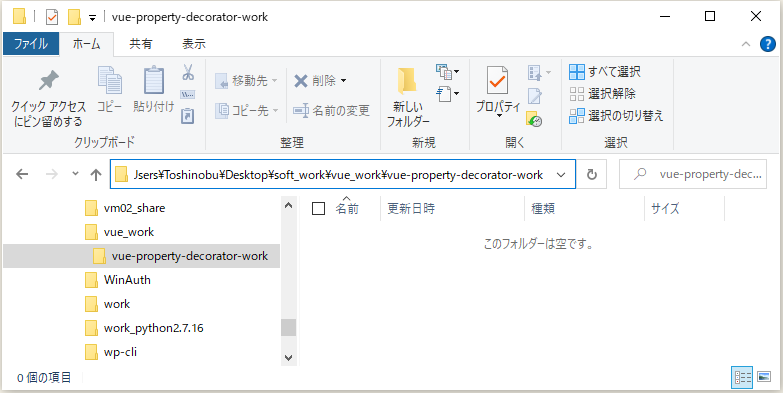The image size is (783, 393).
Task: Switch to large icons view
Action: click(x=764, y=377)
